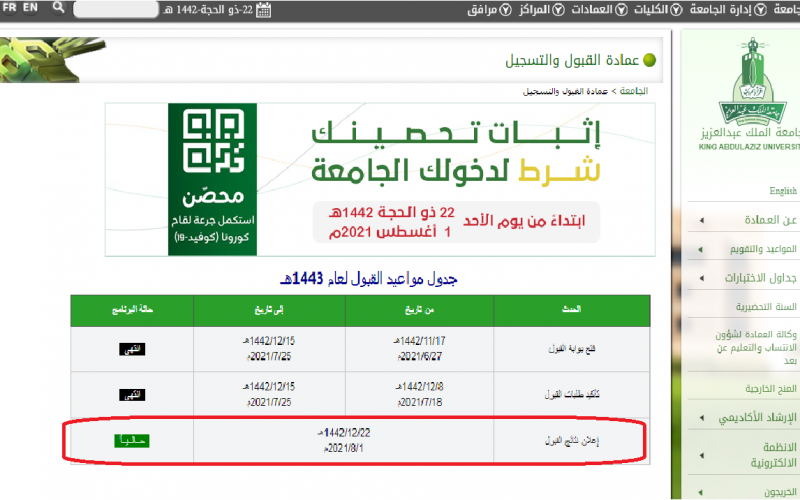Click the من تاريخ column header
Viewport: 800px width, 500px height.
[x=419, y=310]
